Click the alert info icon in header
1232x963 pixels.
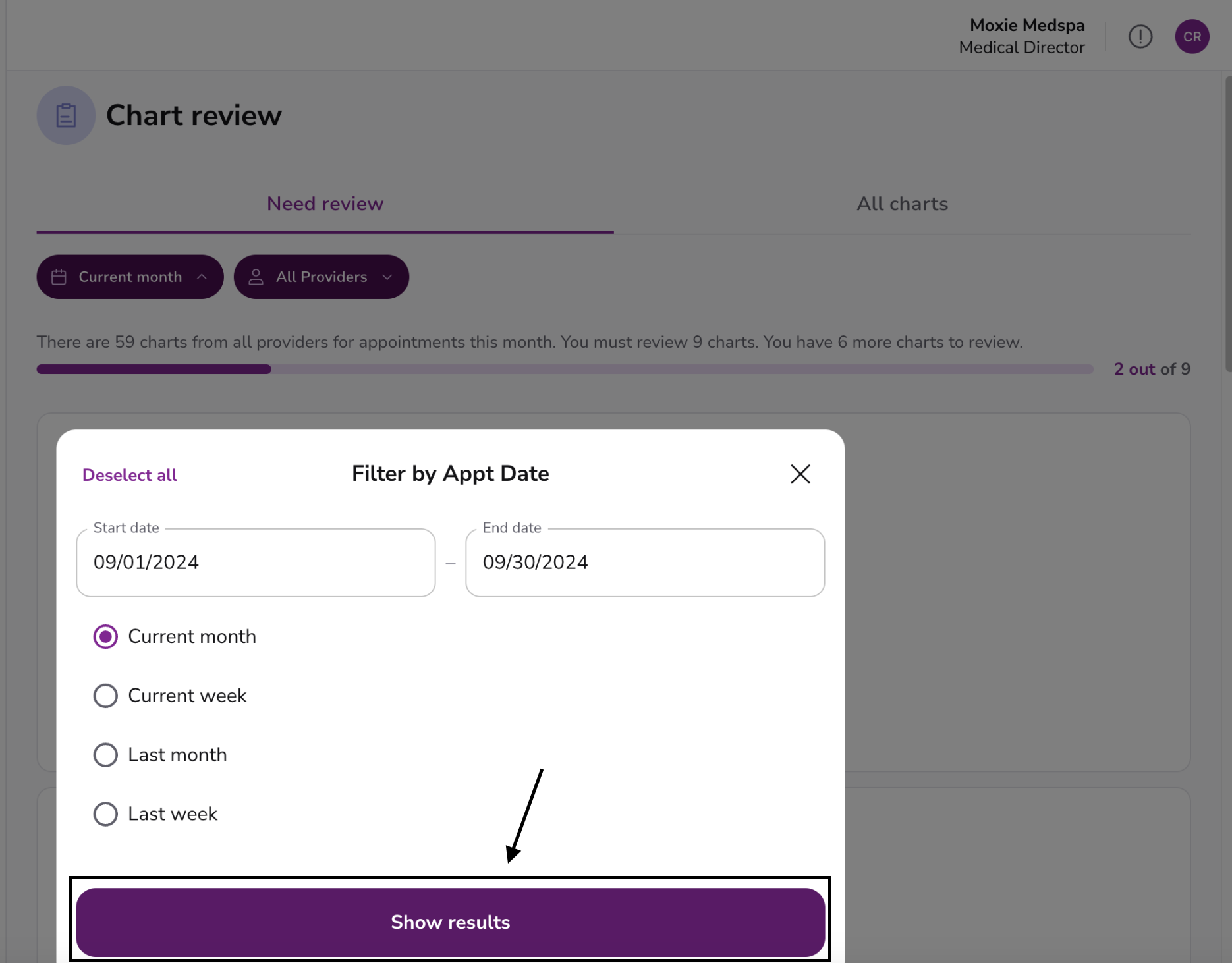[x=1140, y=36]
